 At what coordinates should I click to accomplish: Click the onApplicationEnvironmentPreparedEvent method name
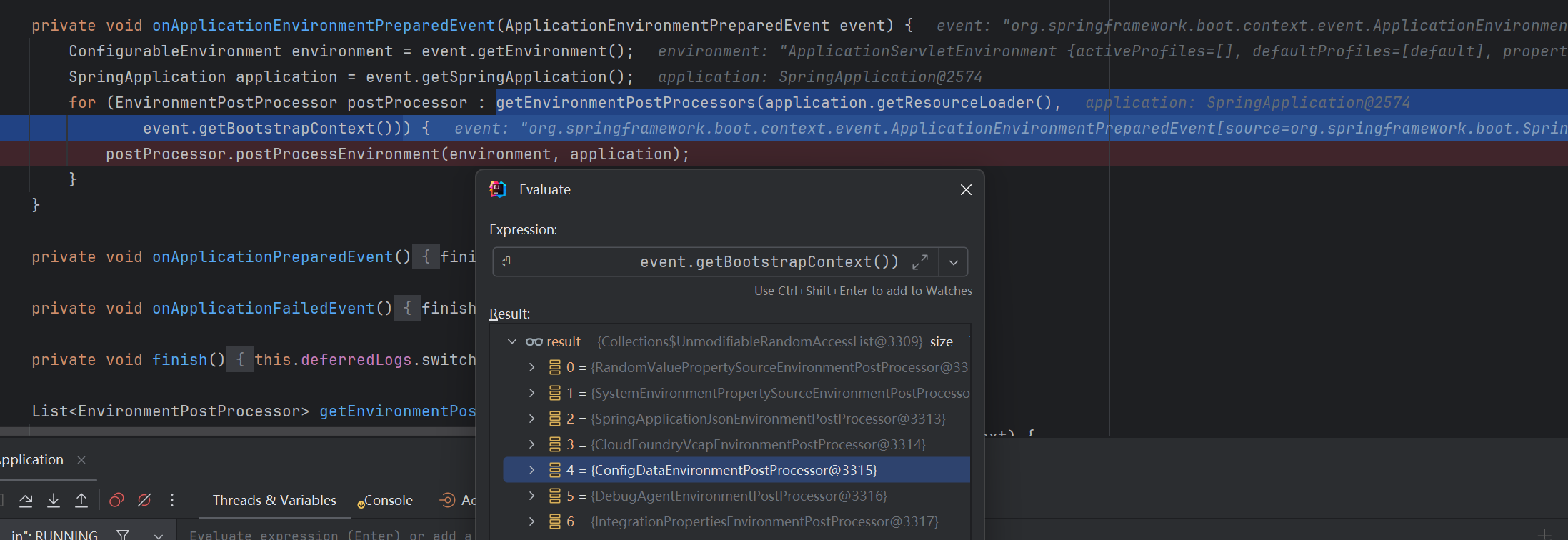[x=324, y=26]
